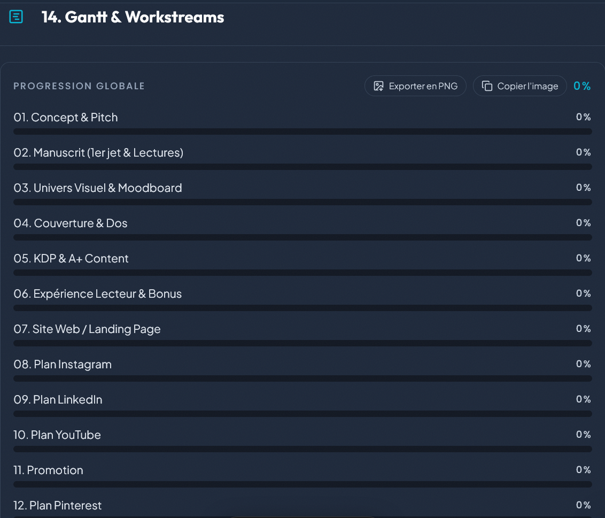Select the 14. Gantt & Workstreams heading
The height and width of the screenshot is (518, 605).
click(x=133, y=17)
